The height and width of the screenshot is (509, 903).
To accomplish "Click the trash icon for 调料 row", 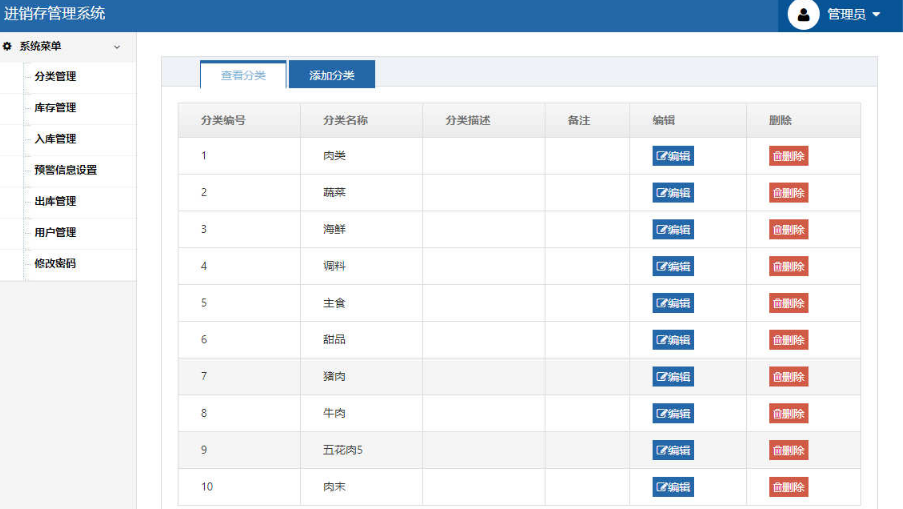I will (x=776, y=267).
